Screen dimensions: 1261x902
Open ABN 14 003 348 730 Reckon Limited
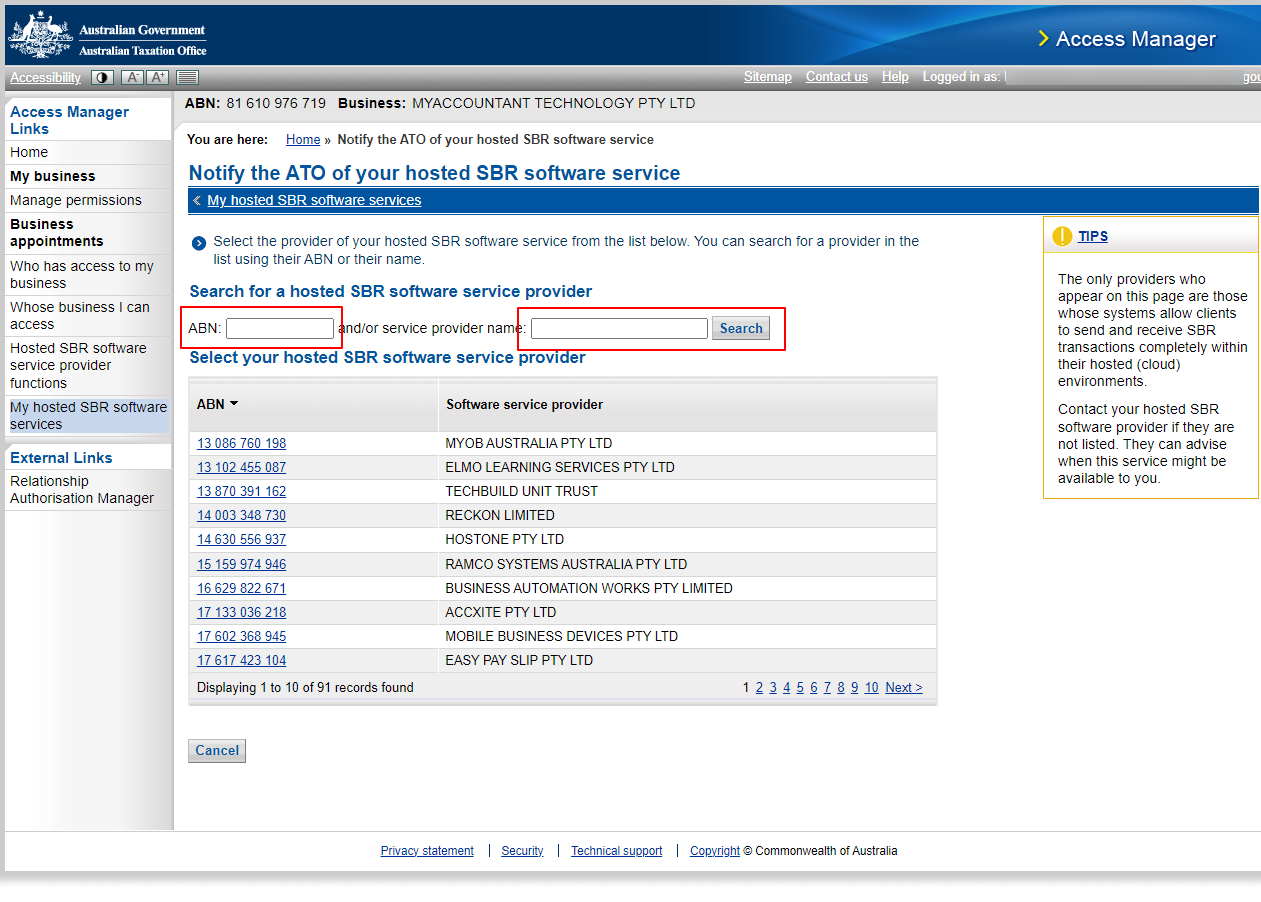pyautogui.click(x=241, y=515)
